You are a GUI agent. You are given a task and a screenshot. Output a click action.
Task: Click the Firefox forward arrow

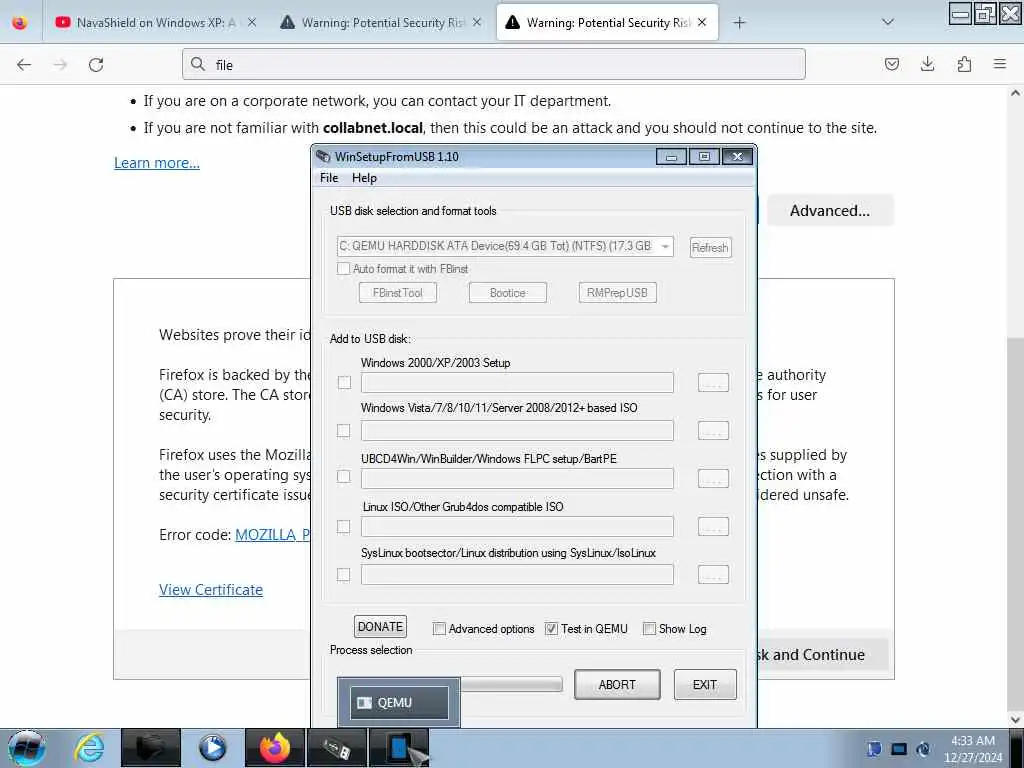click(60, 65)
